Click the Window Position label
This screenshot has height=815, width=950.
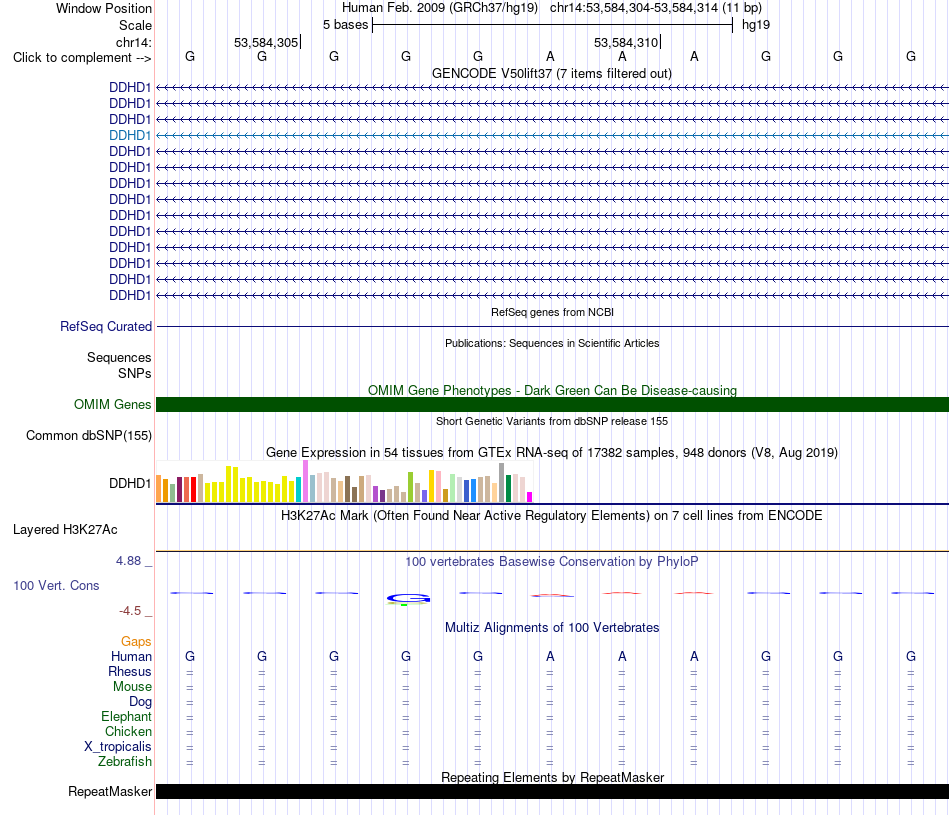[104, 8]
